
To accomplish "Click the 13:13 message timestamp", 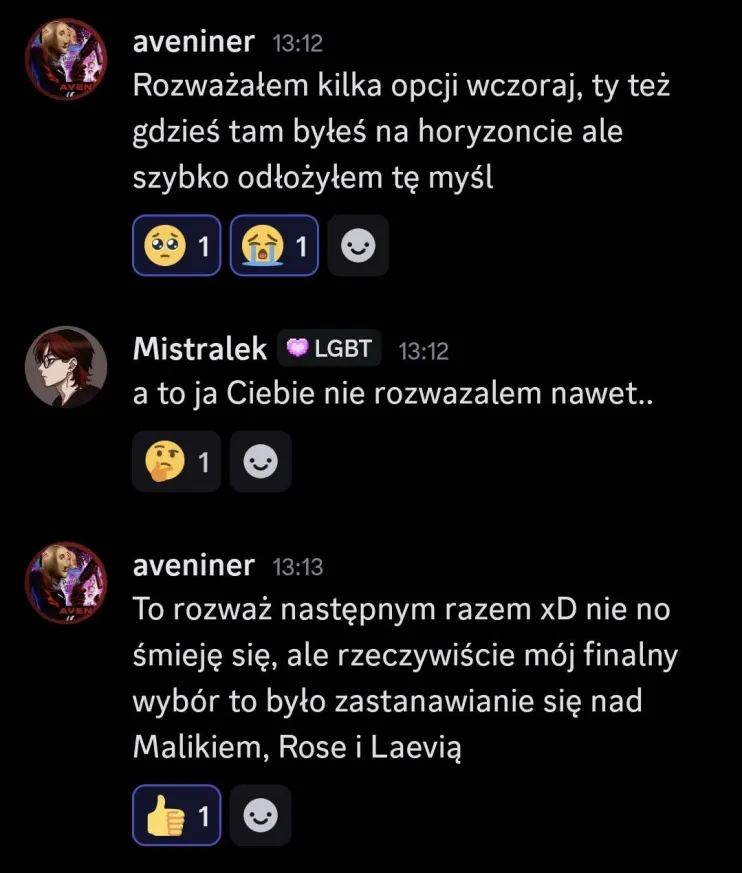I will pyautogui.click(x=297, y=566).
